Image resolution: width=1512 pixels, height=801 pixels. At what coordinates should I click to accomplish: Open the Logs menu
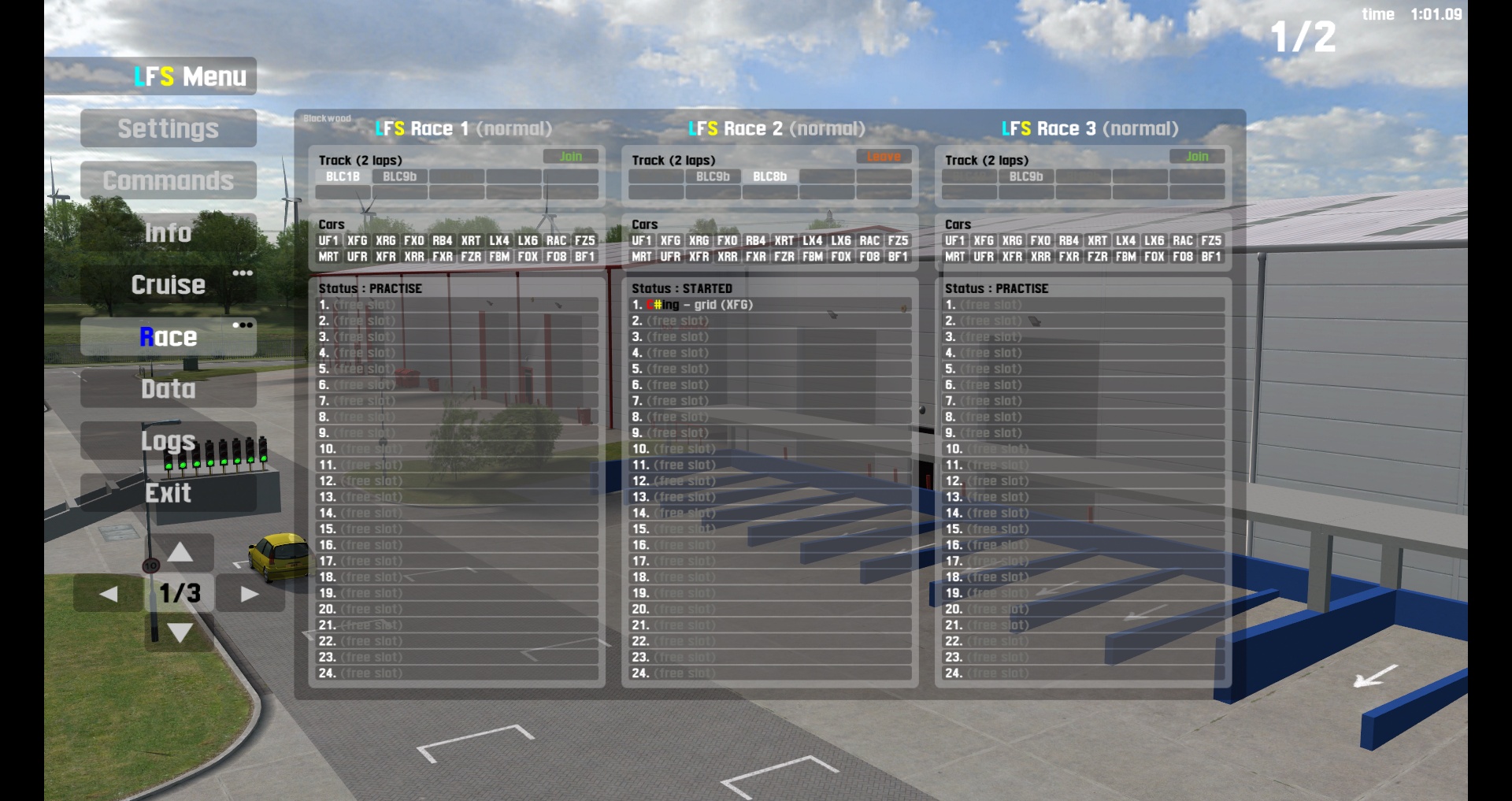pyautogui.click(x=169, y=440)
